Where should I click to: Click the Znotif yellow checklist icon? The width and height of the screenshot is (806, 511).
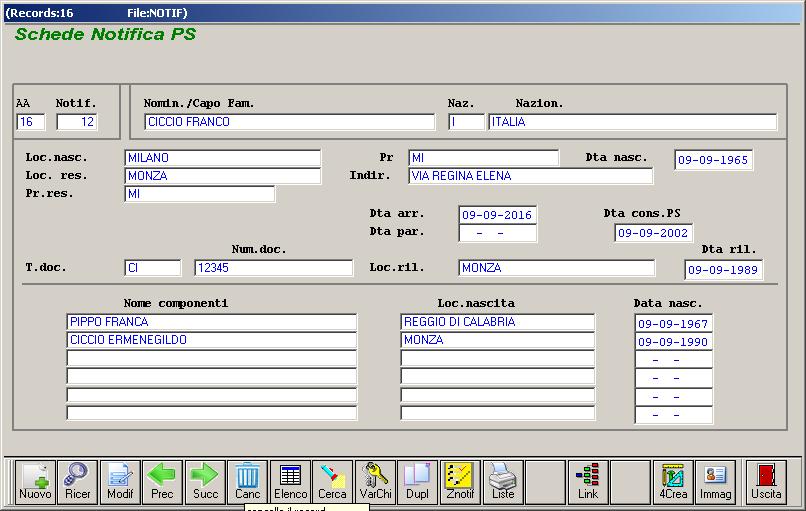pyautogui.click(x=460, y=481)
